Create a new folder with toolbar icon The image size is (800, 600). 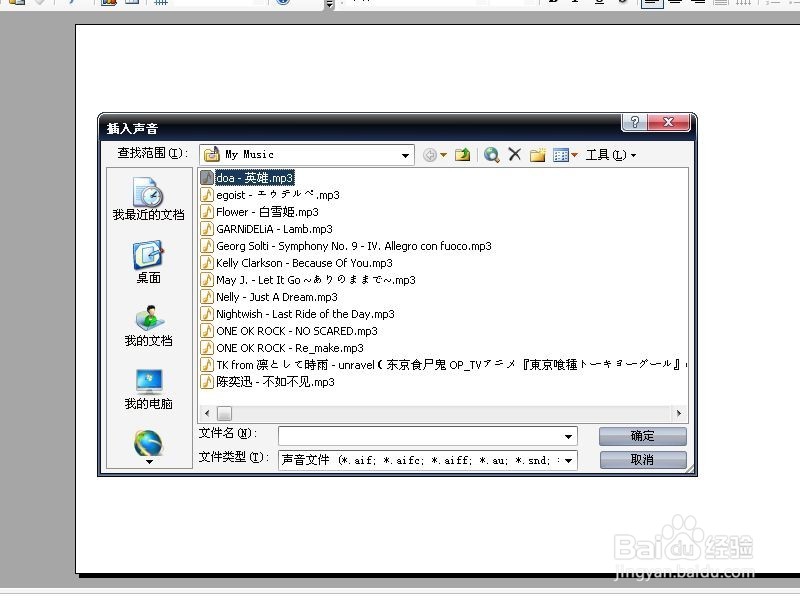[537, 155]
